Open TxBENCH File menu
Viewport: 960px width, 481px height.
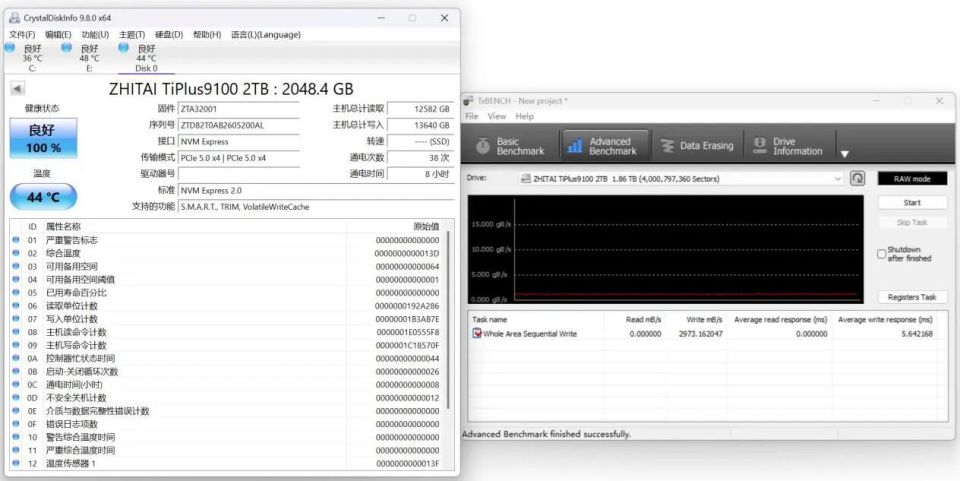coord(471,116)
